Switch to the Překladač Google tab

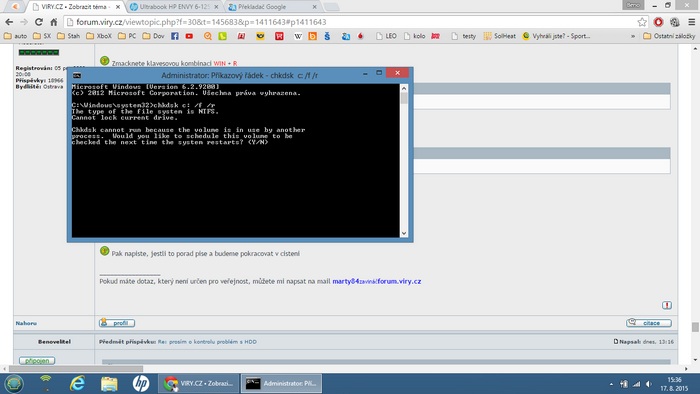click(273, 7)
